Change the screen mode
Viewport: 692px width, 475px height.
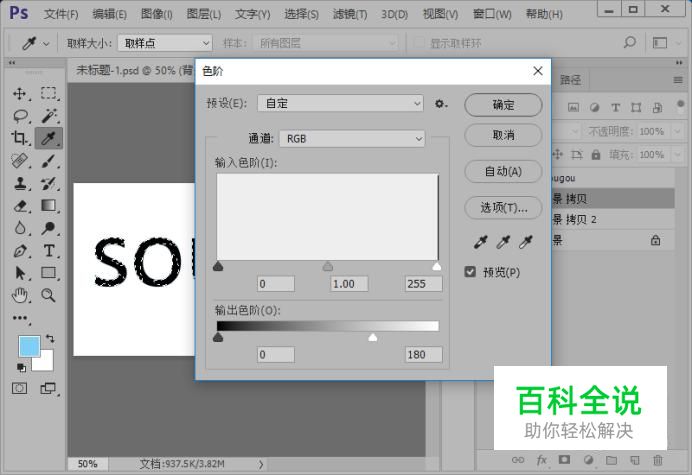click(x=49, y=388)
